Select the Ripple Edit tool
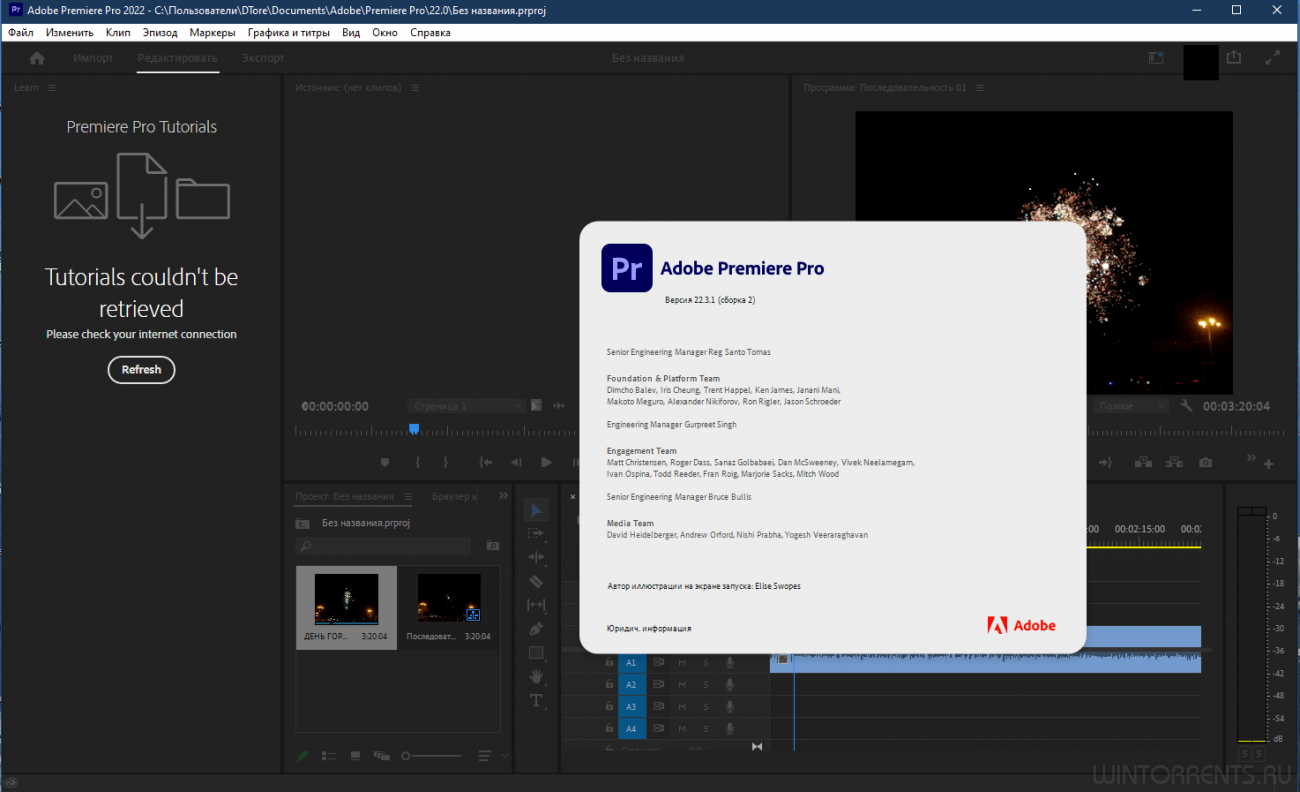 click(536, 557)
